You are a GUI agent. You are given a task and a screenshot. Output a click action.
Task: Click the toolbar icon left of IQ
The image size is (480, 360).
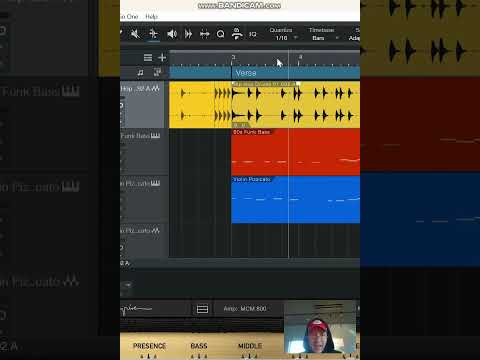click(x=237, y=34)
